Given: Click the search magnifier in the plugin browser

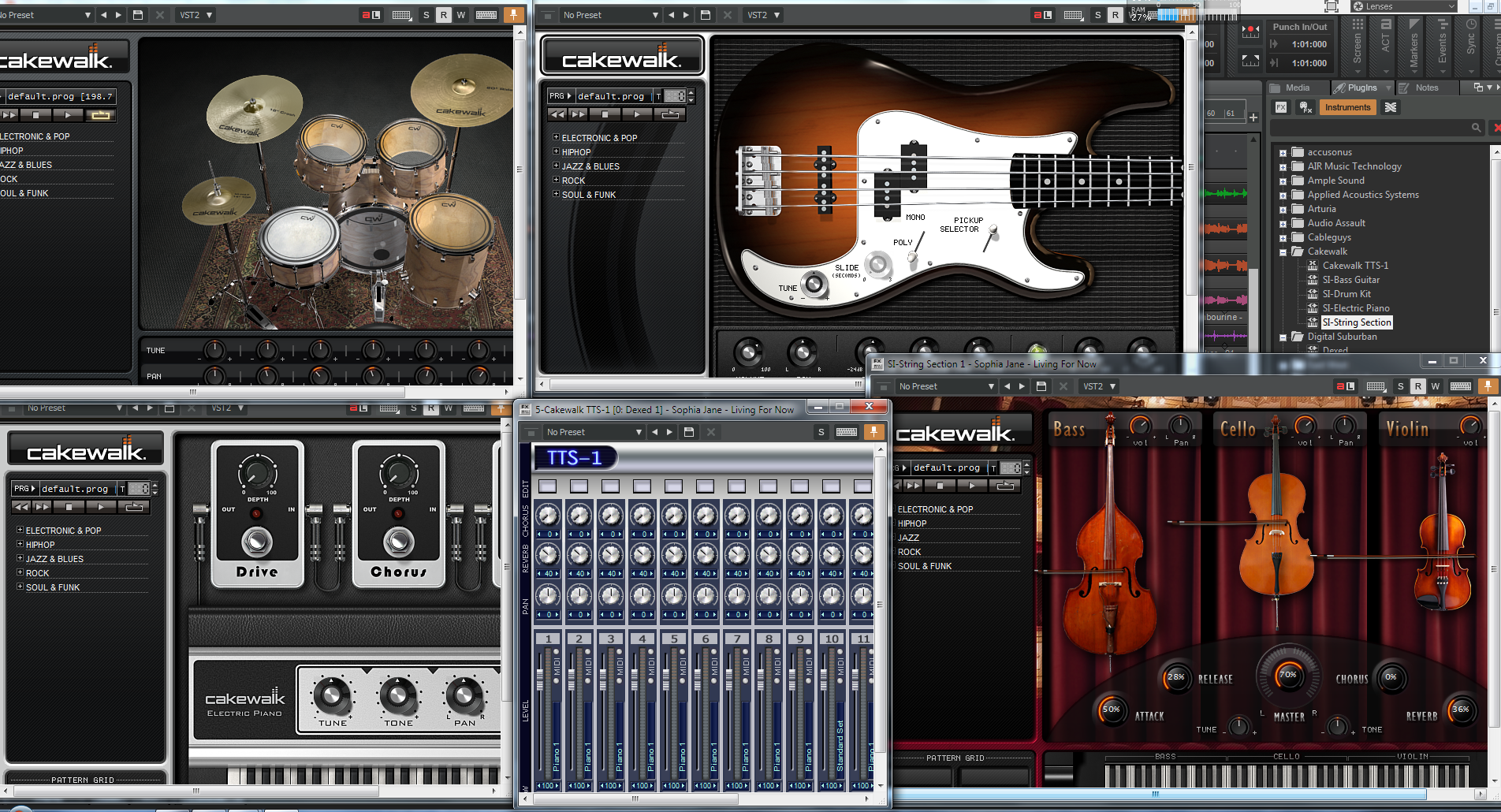Looking at the screenshot, I should pos(1476,127).
